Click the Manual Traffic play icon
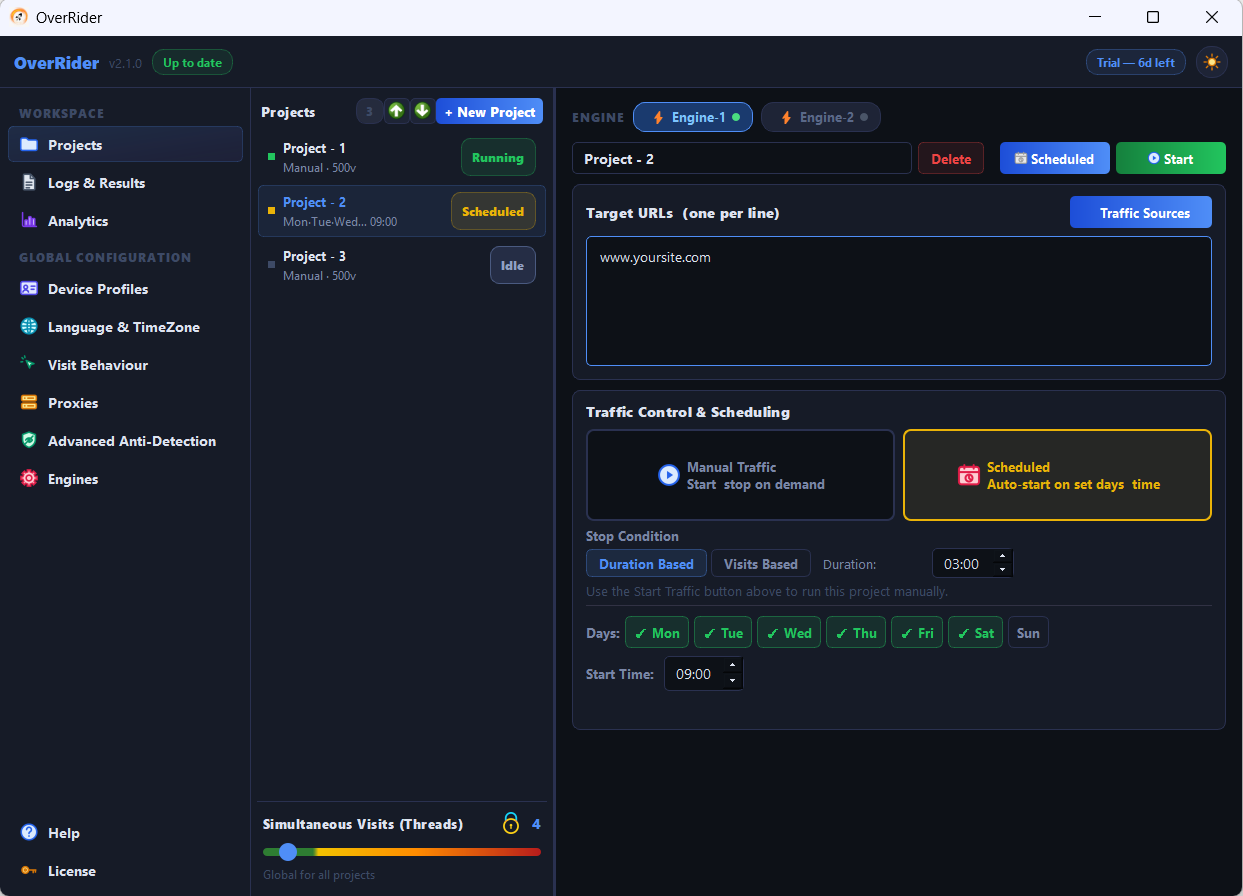 [x=668, y=475]
